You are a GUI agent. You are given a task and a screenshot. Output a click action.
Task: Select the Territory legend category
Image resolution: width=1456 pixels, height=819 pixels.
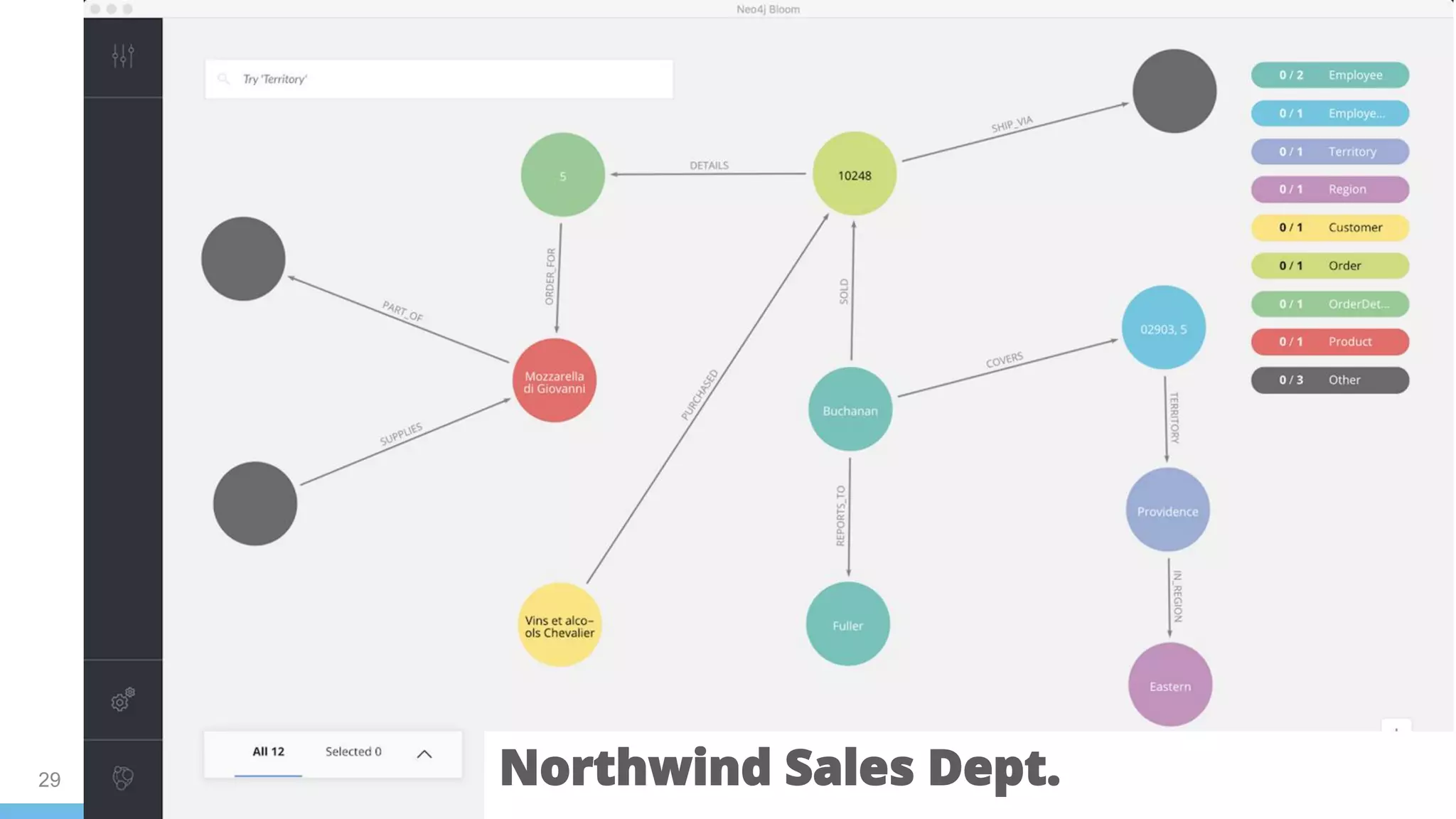coord(1329,152)
